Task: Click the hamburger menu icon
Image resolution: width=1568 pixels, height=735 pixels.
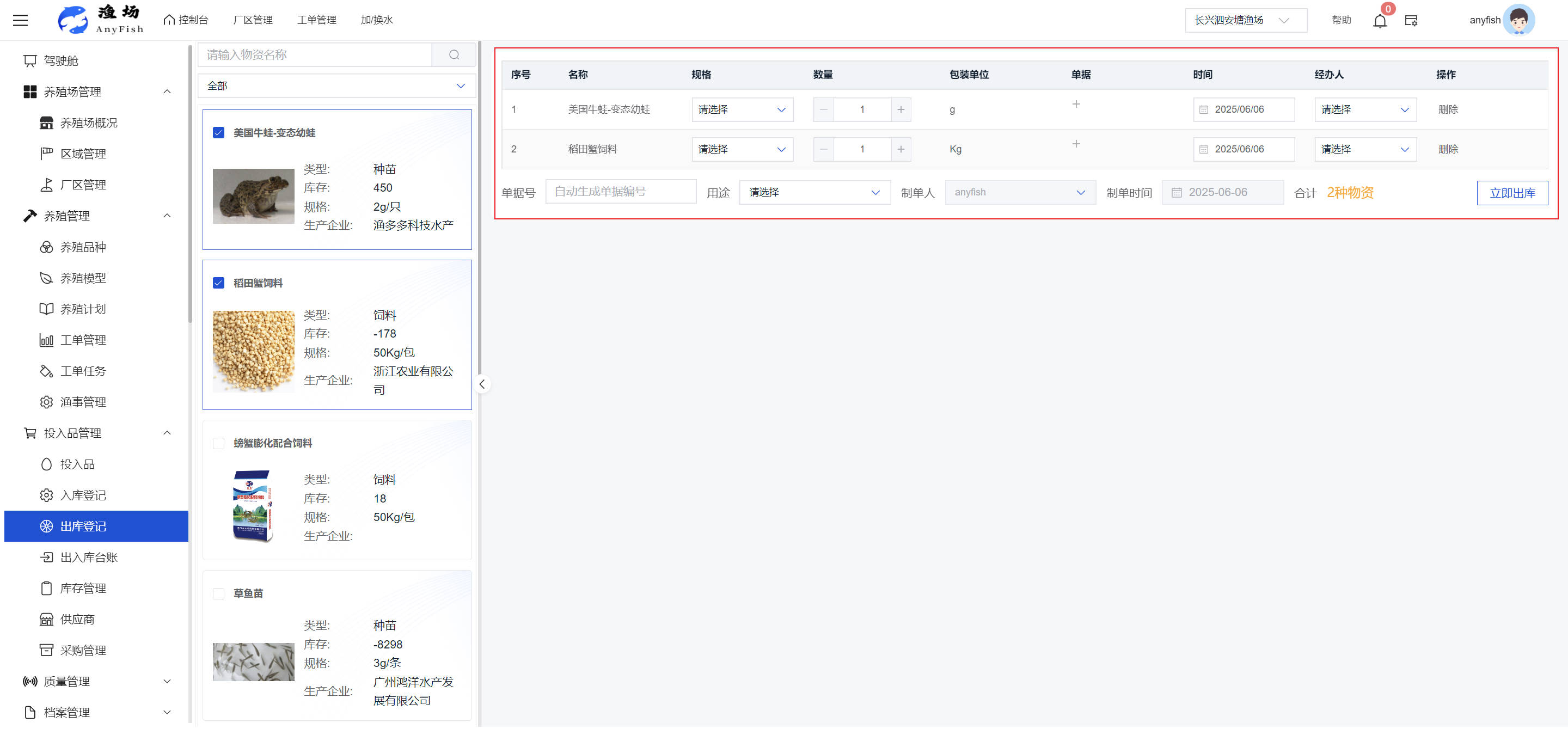Action: tap(21, 20)
